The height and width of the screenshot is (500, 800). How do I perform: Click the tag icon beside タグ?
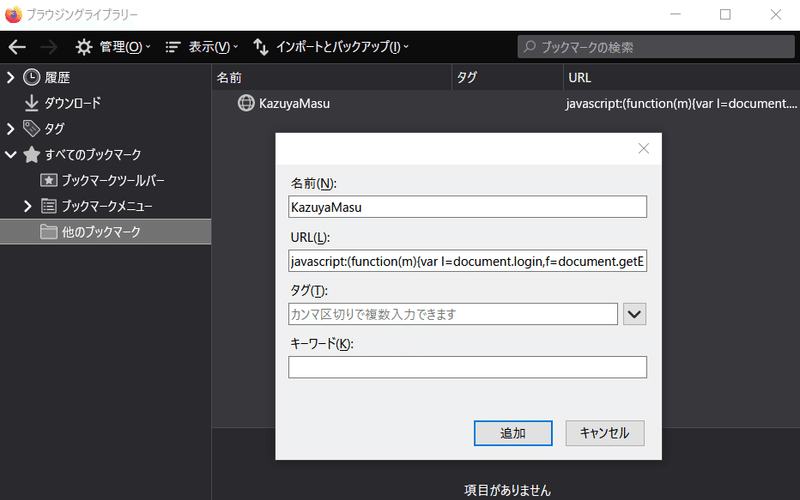[x=32, y=129]
